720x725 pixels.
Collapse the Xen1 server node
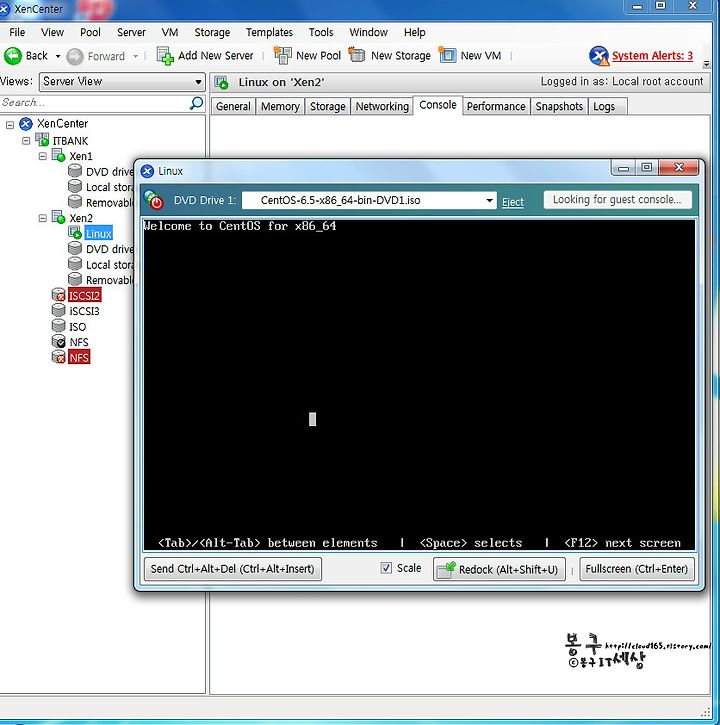click(x=43, y=156)
